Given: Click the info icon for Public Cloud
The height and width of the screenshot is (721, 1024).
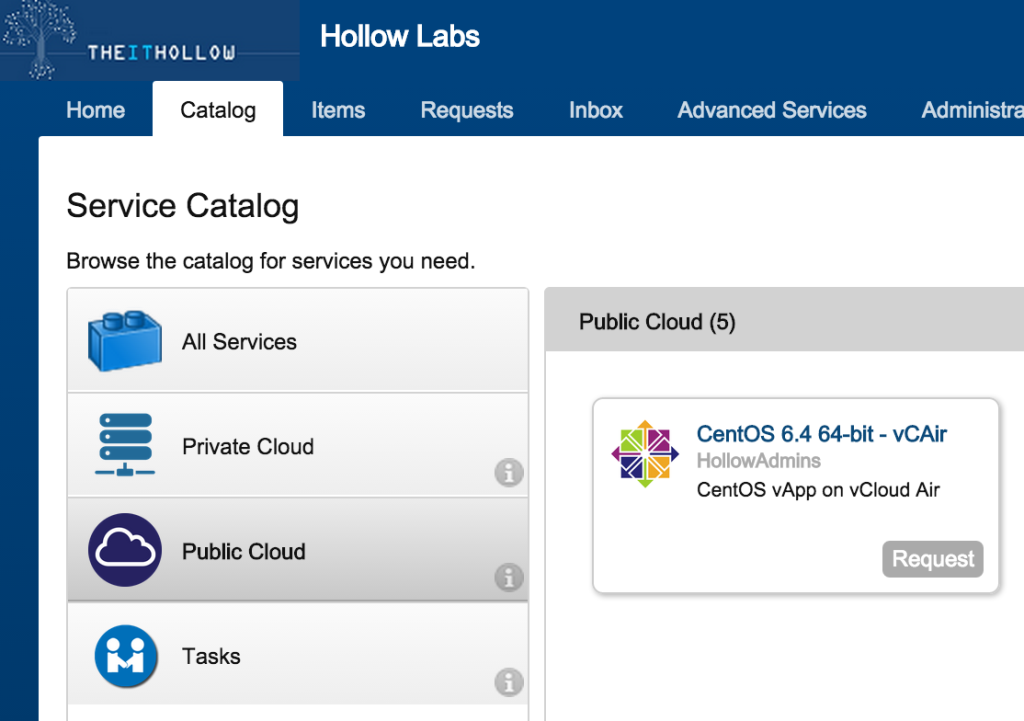Looking at the screenshot, I should coord(509,578).
